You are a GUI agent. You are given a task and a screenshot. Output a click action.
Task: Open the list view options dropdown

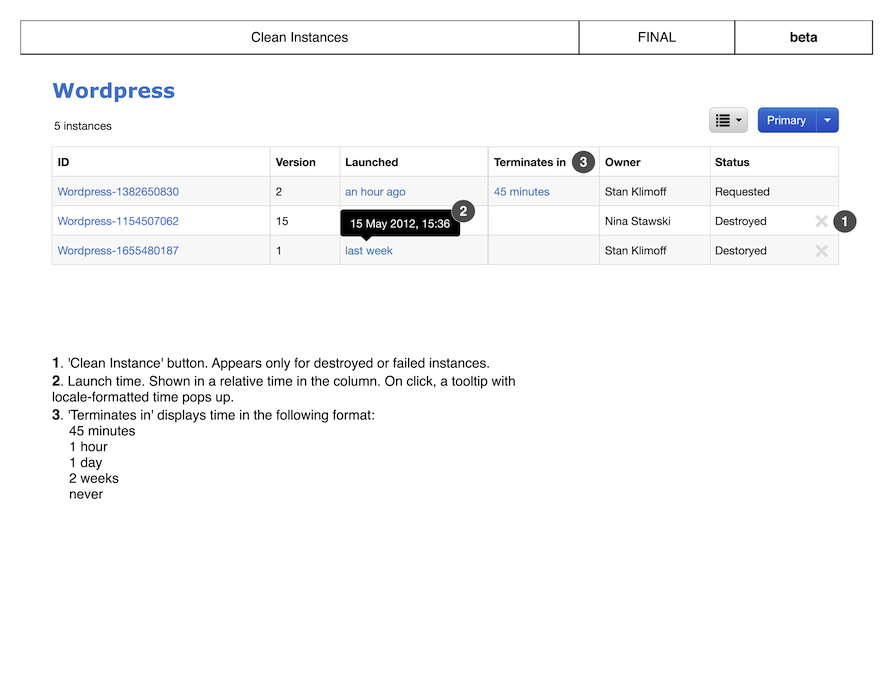click(728, 120)
